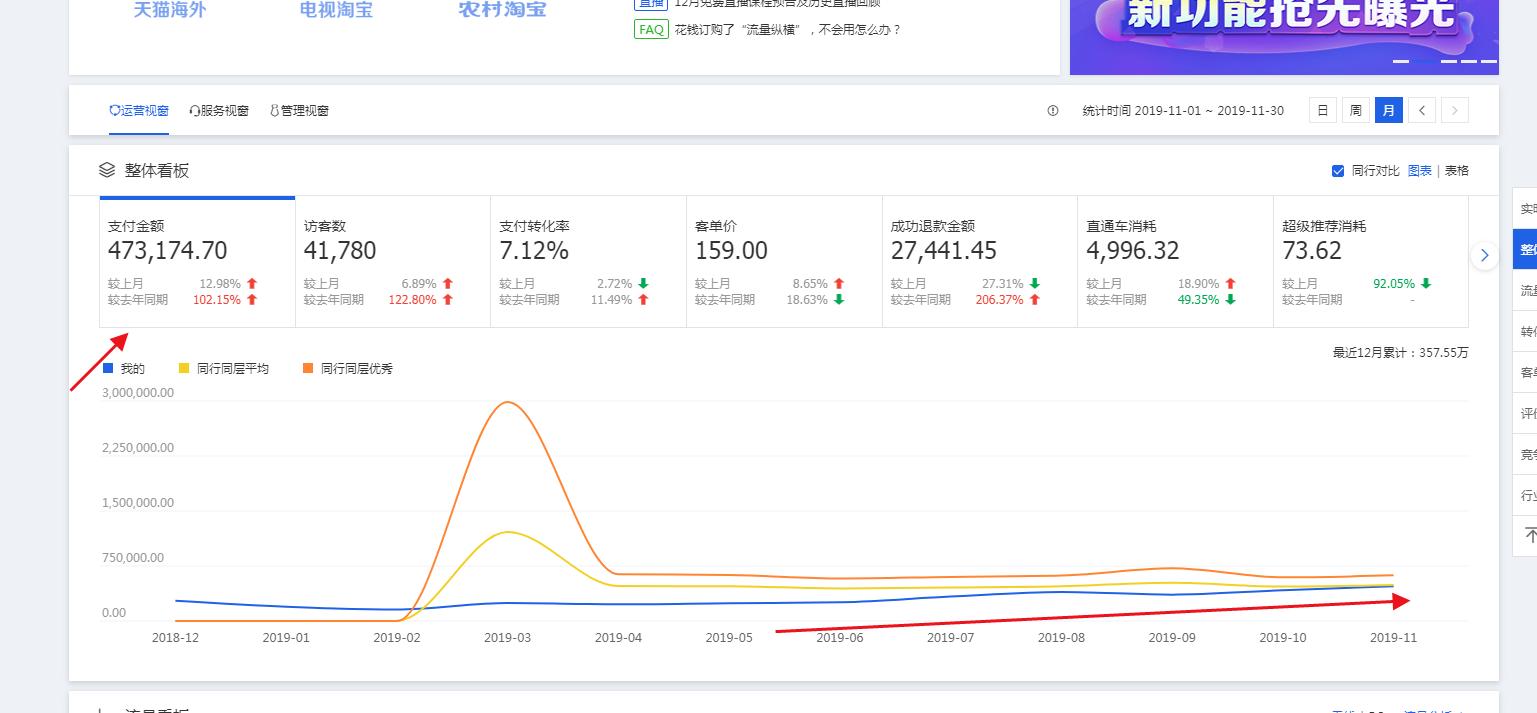
Task: Click the 新功能抢先曝光 banner
Action: click(x=1284, y=30)
